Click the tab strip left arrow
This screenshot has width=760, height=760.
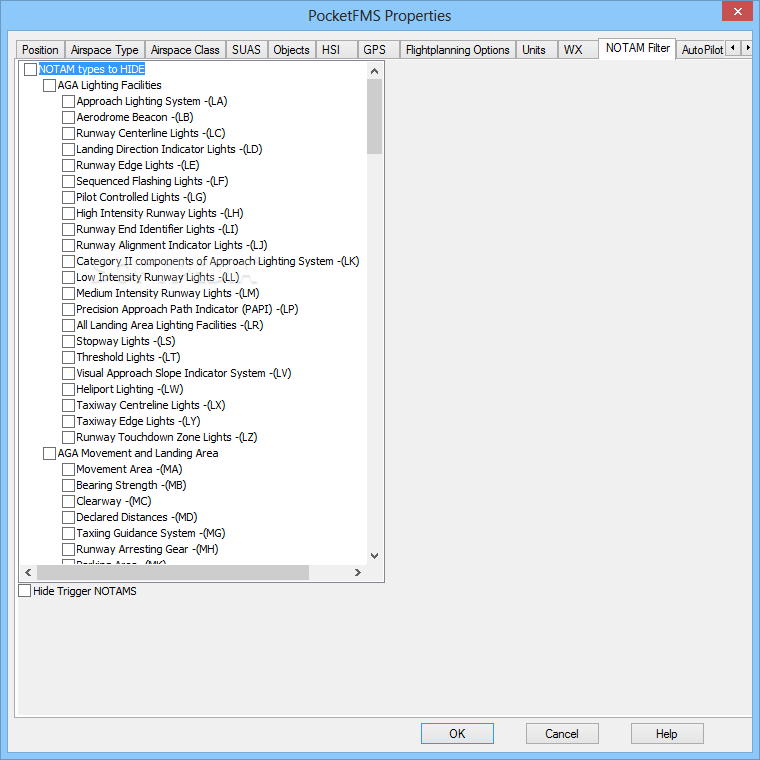[x=733, y=48]
